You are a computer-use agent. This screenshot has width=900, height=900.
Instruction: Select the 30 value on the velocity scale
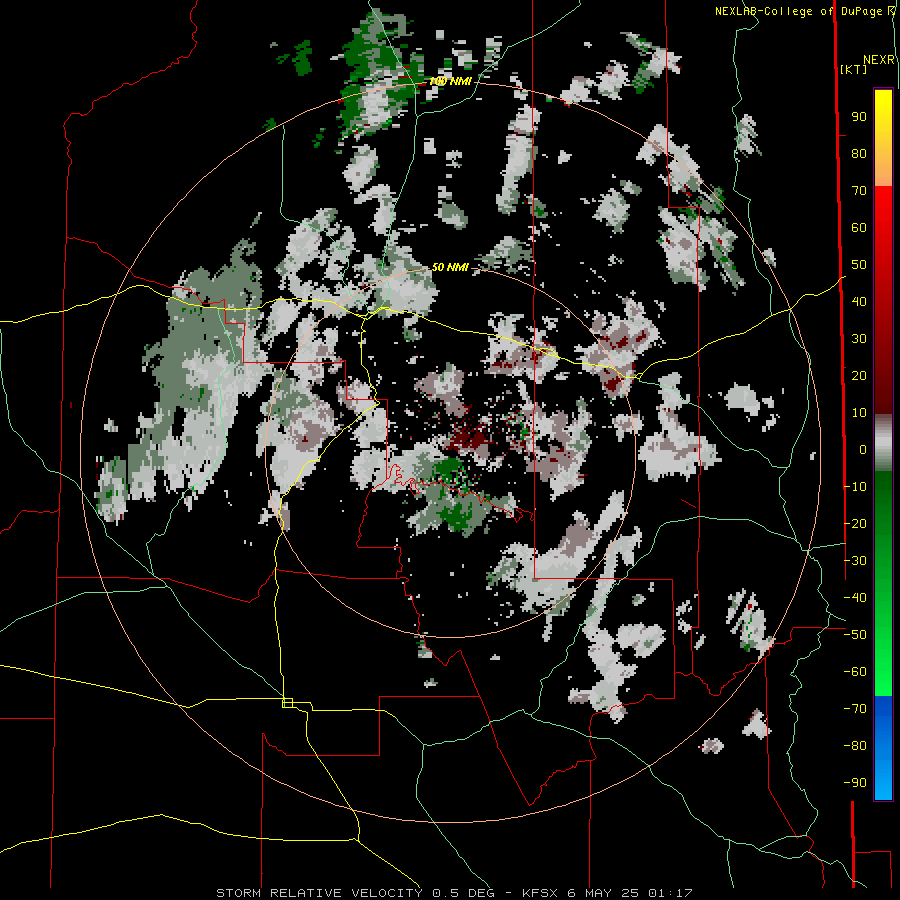click(x=859, y=339)
